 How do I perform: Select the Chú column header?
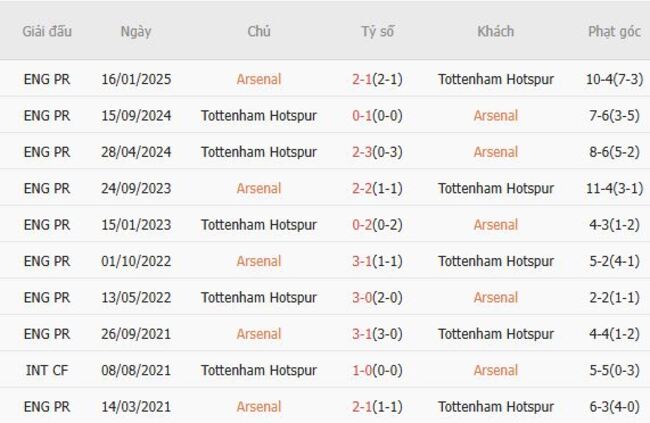coord(259,31)
